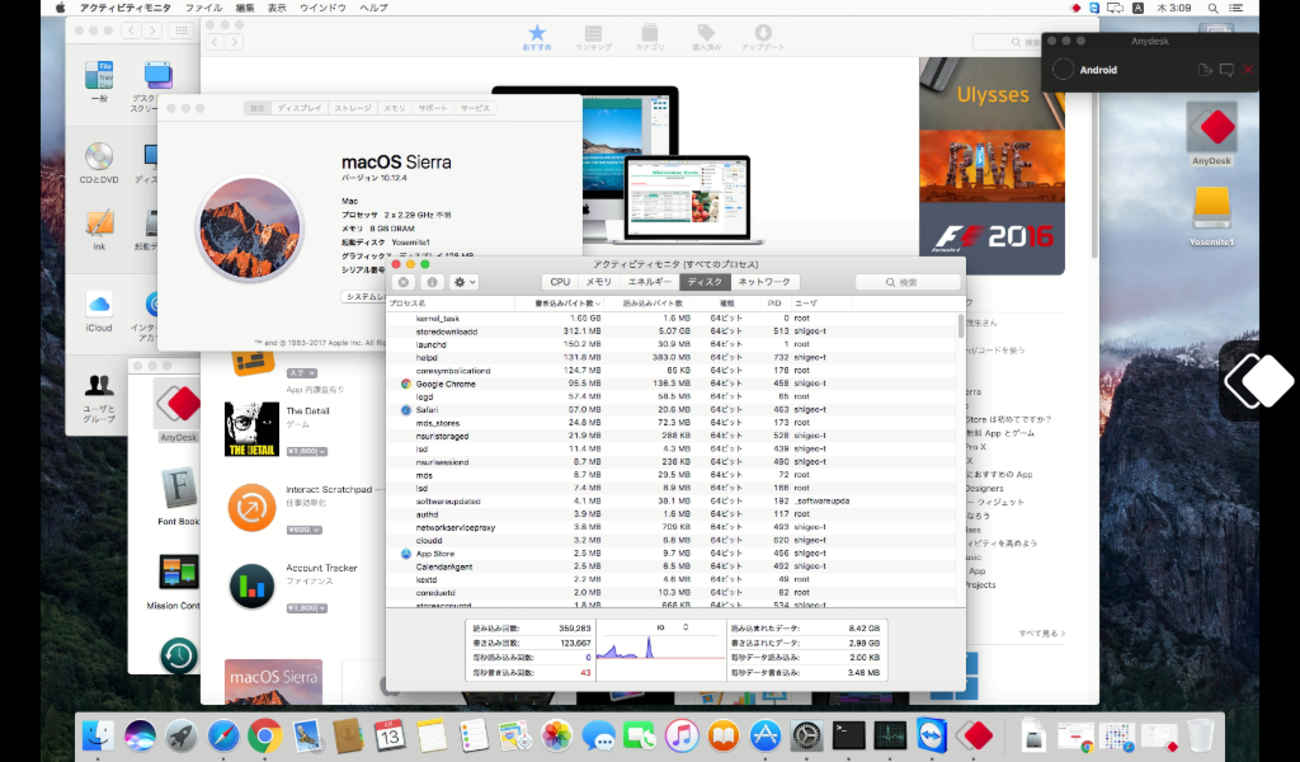Click the AnyDesk desktop icon
Image resolution: width=1300 pixels, height=762 pixels.
[x=1211, y=134]
